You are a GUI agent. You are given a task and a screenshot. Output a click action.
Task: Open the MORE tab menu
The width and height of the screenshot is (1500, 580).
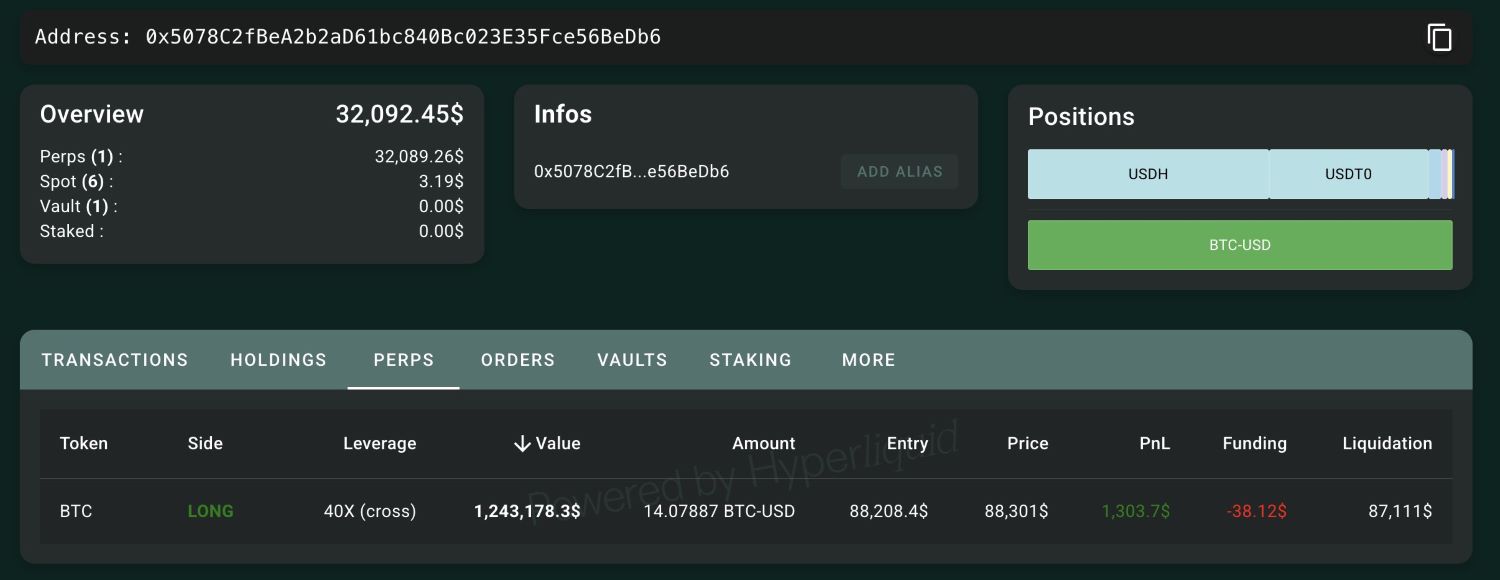(x=868, y=360)
